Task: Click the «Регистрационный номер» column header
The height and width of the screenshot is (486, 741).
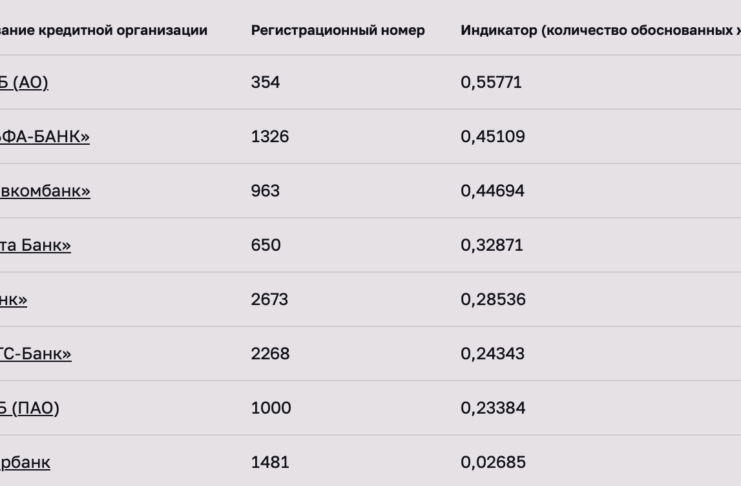Action: [338, 30]
